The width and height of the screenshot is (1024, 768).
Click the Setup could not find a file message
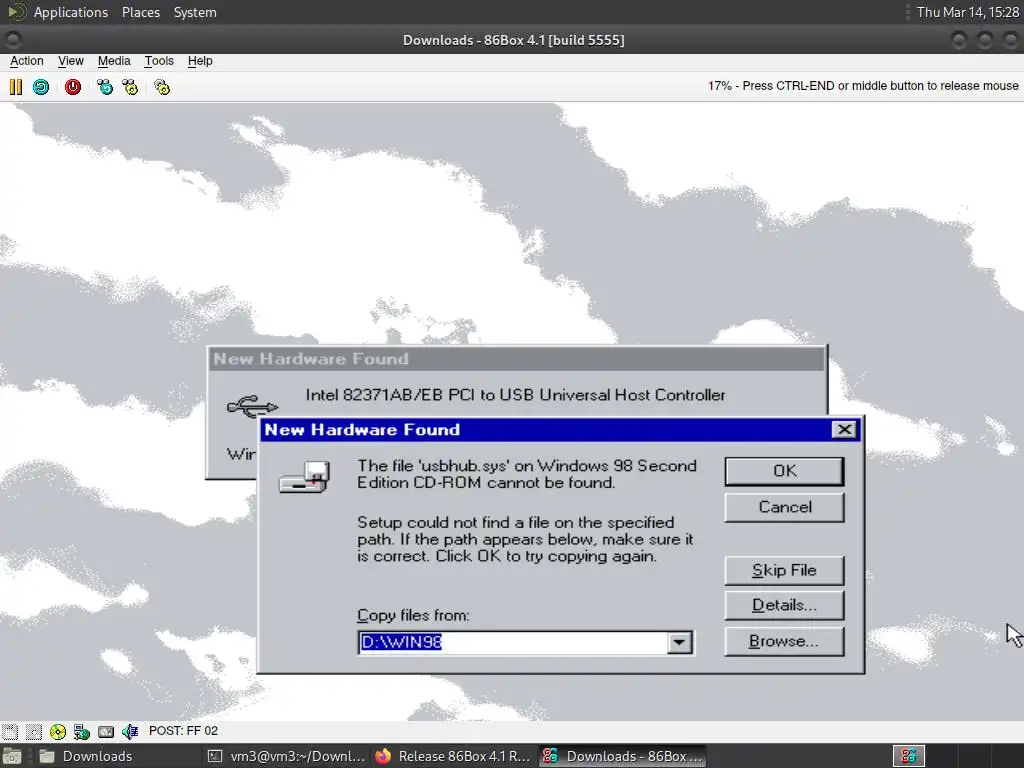524,539
